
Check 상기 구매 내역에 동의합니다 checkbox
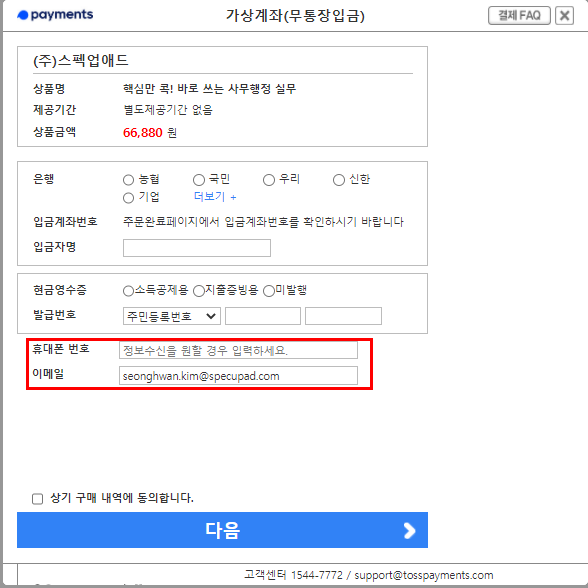point(38,499)
